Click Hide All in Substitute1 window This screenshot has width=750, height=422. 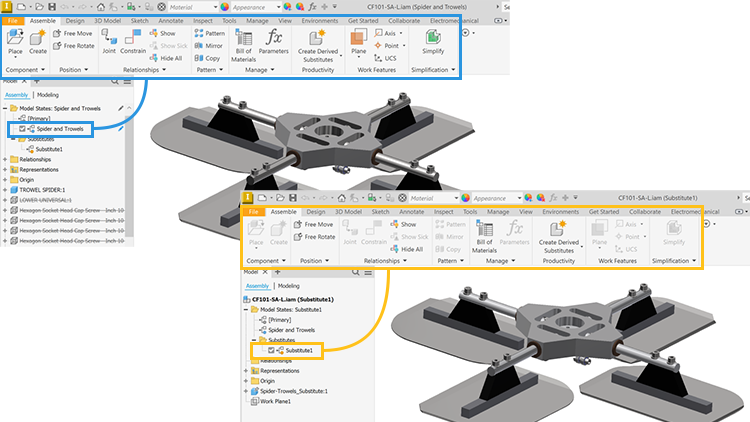tap(407, 249)
